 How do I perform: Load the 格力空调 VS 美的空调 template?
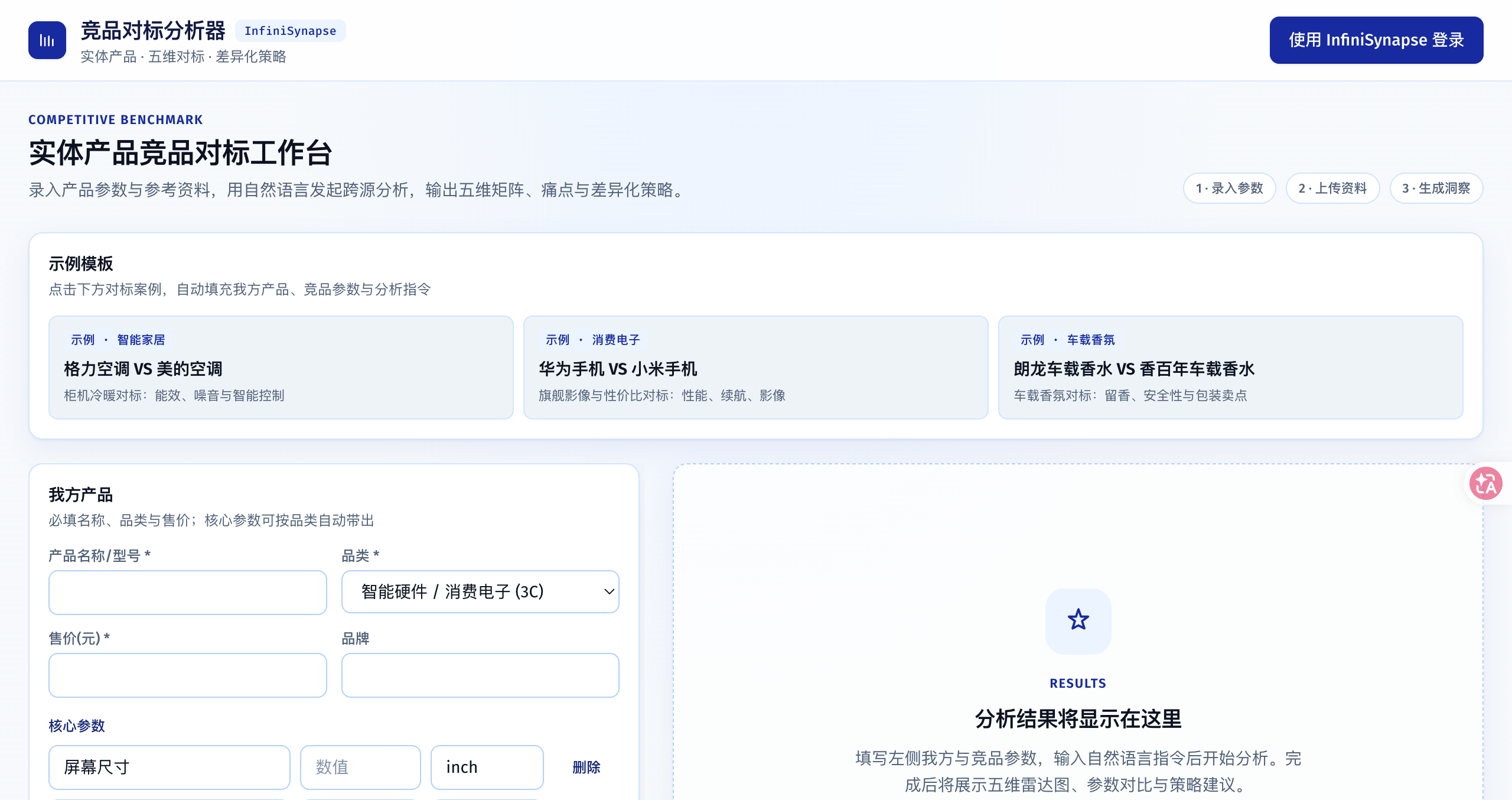[x=281, y=368]
